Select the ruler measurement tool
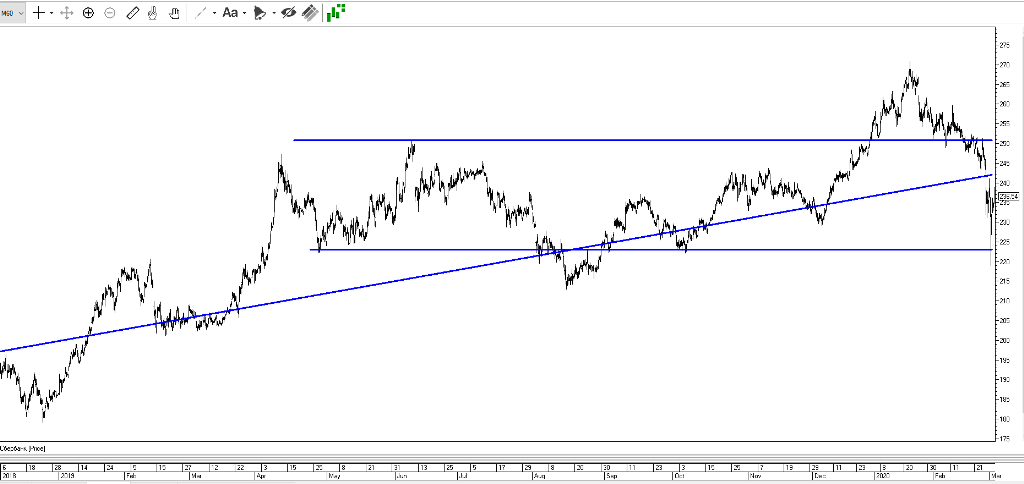The width and height of the screenshot is (1024, 484). [132, 13]
